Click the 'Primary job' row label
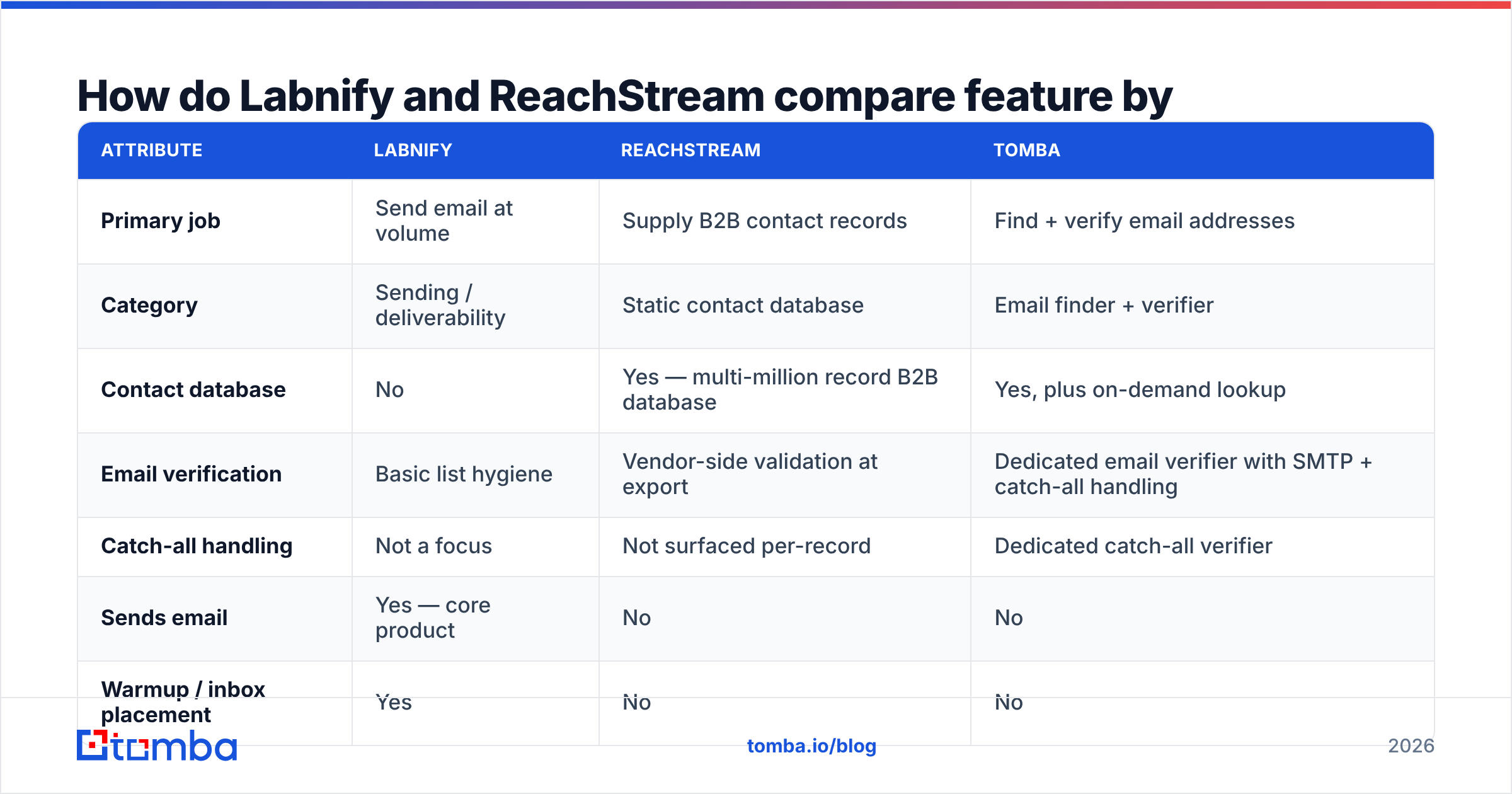Viewport: 1512px width, 794px height. coord(161,221)
